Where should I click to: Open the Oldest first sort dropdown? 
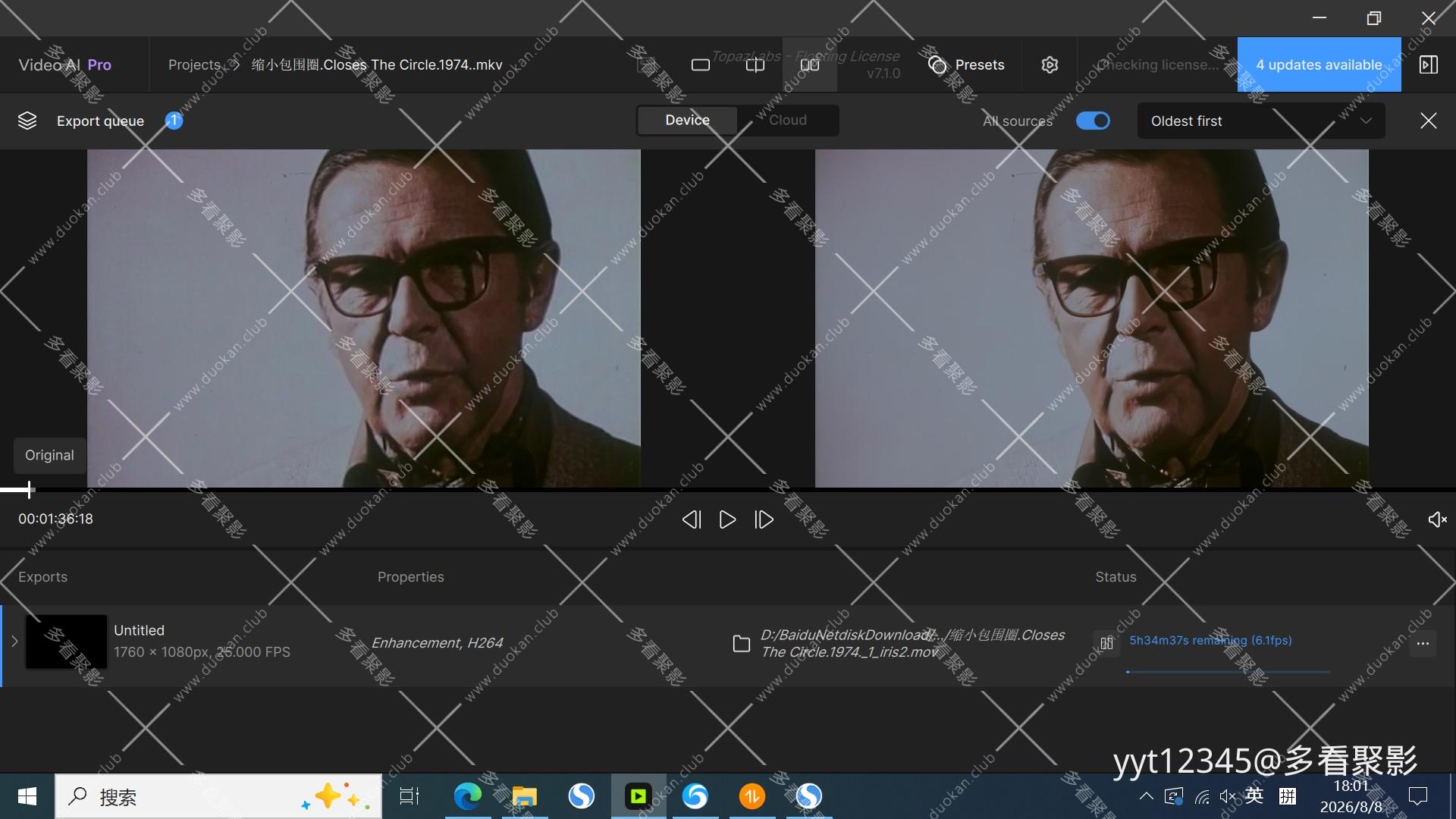click(1261, 121)
